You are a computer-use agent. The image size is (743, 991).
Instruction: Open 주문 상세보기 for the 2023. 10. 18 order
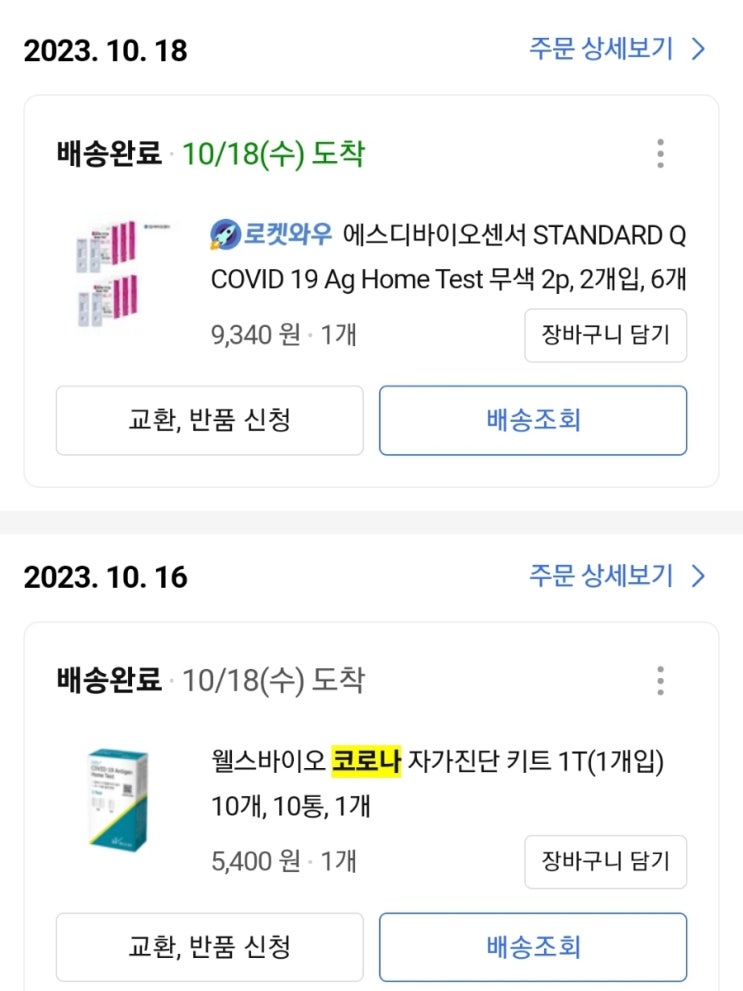[x=601, y=49]
